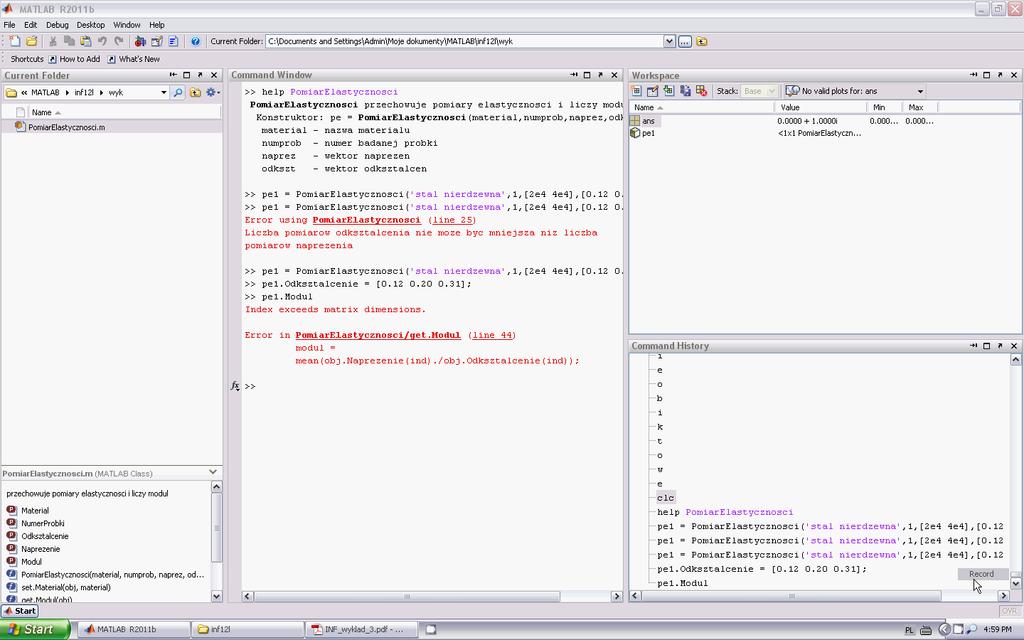
Task: Click the Paste clipboard toolbar icon
Action: (x=86, y=41)
